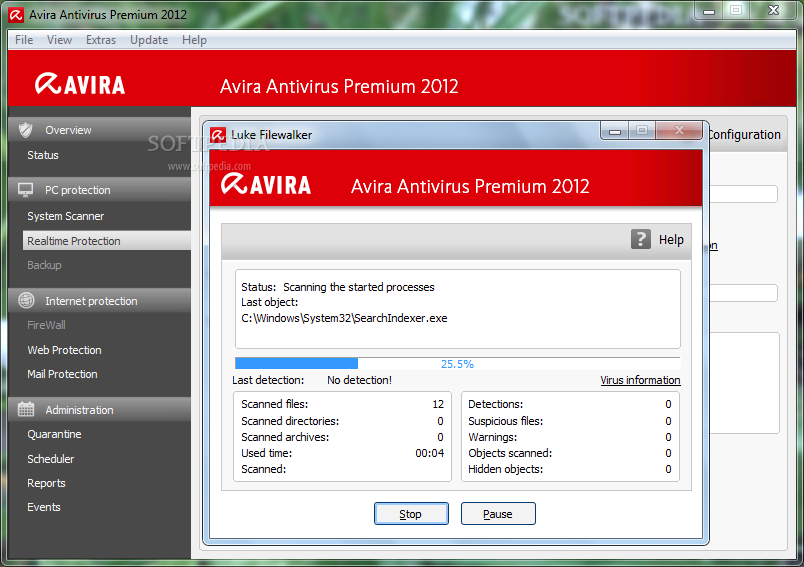Select FireWall in the sidebar
The width and height of the screenshot is (804, 567).
click(46, 325)
